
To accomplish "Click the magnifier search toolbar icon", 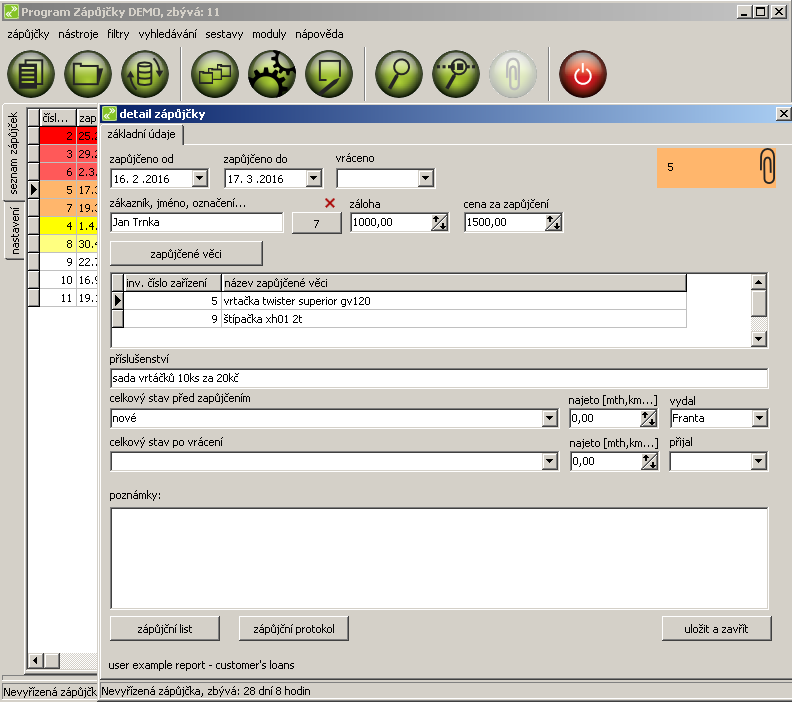I will (399, 74).
